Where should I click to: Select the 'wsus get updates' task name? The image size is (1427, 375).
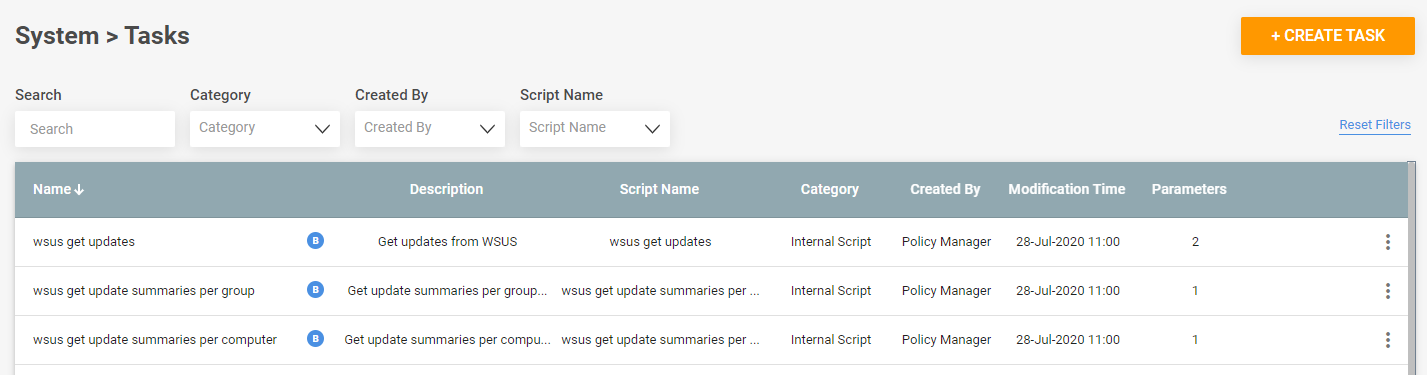84,242
